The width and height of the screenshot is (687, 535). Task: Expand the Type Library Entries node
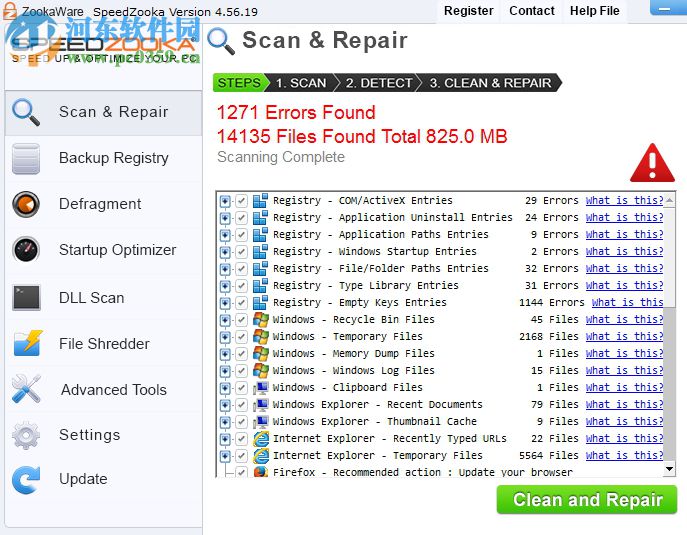pyautogui.click(x=225, y=286)
